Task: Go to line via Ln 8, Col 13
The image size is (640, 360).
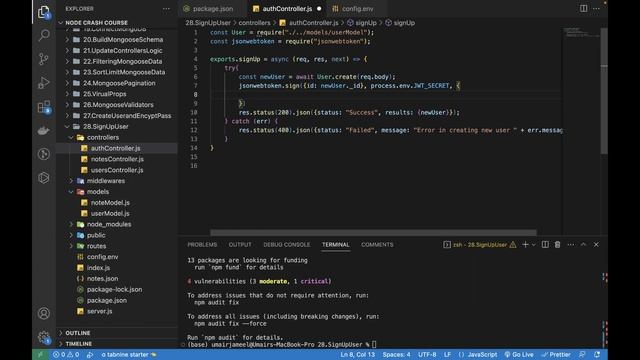Action: click(x=358, y=355)
